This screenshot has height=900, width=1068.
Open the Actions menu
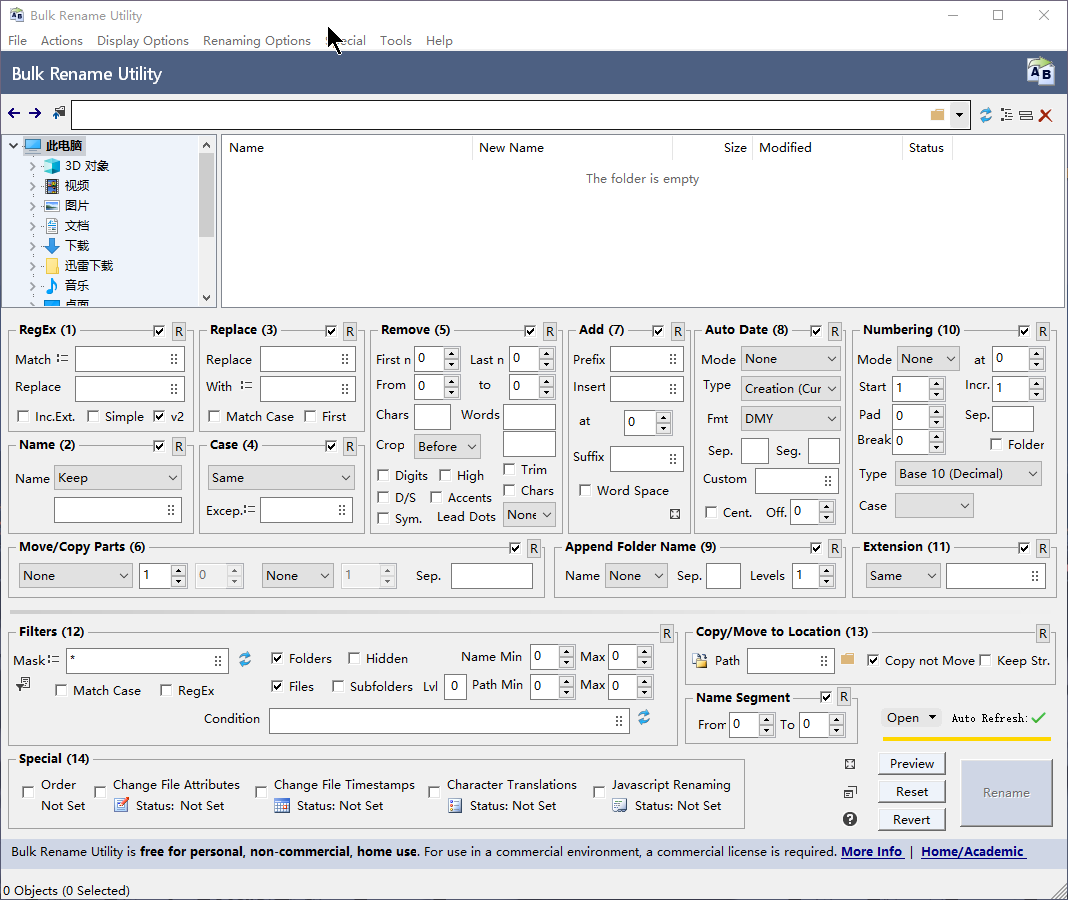[61, 40]
